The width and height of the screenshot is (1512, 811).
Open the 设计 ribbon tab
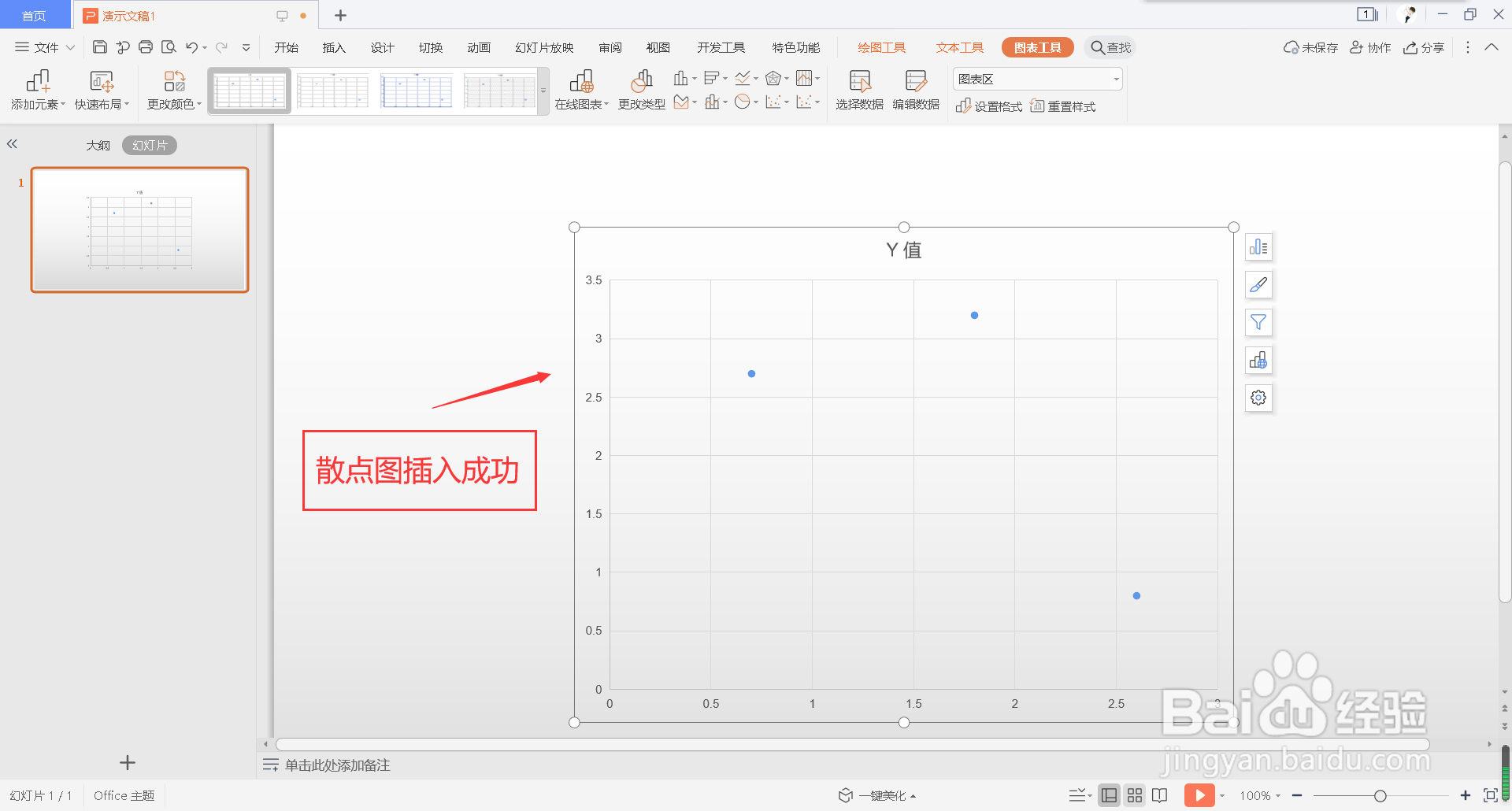382,47
